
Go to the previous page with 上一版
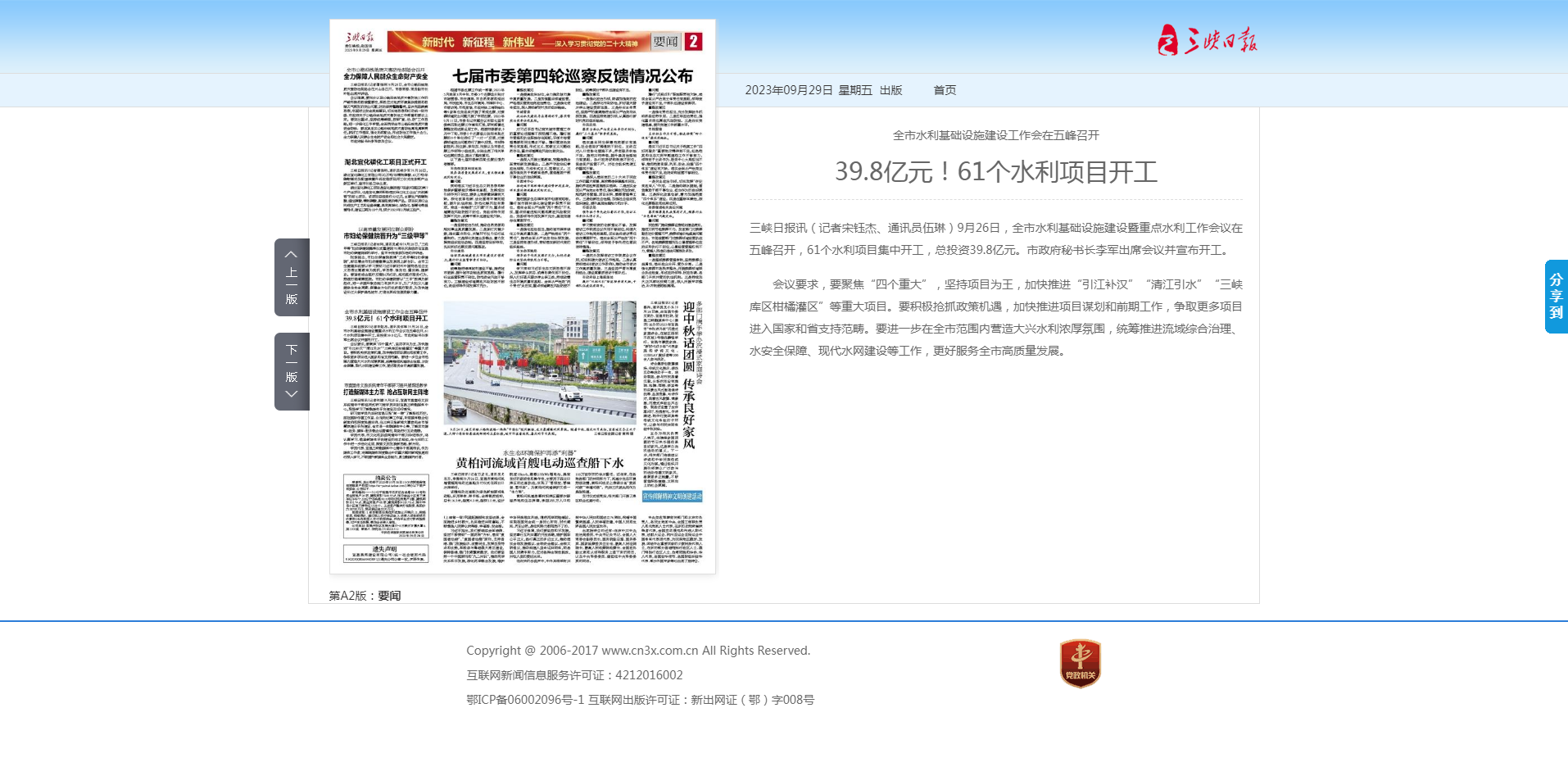(x=292, y=277)
